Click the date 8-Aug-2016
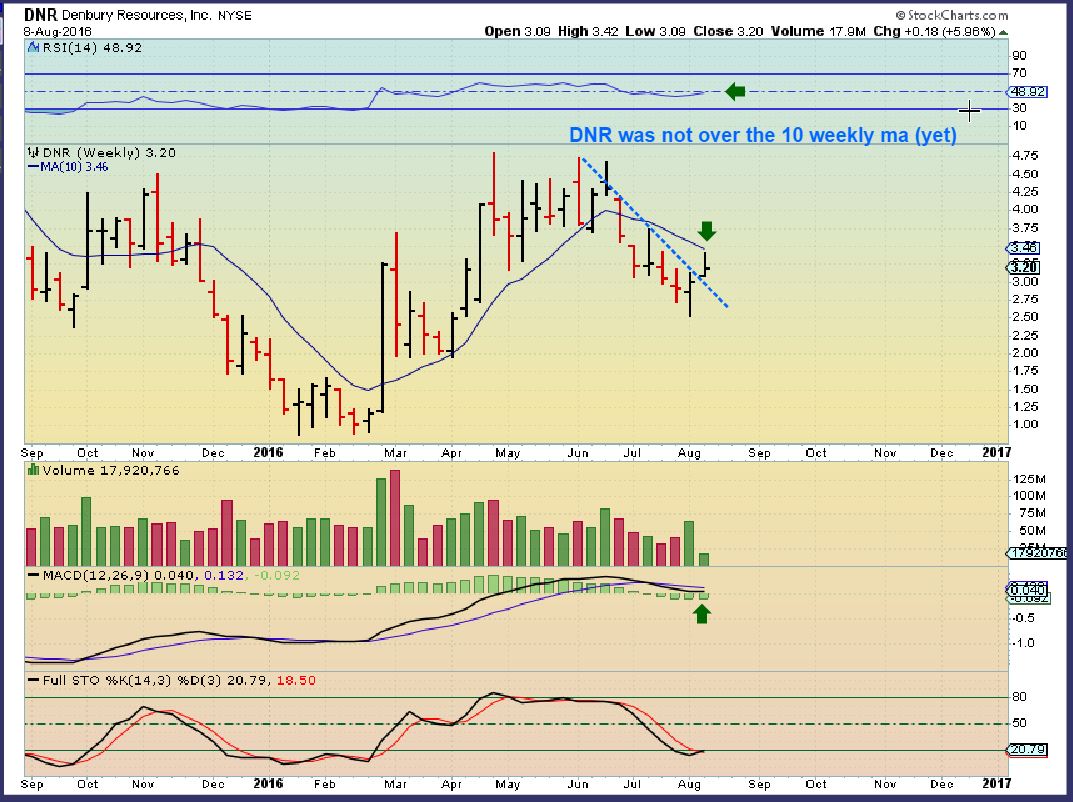1073x802 pixels. tap(57, 31)
